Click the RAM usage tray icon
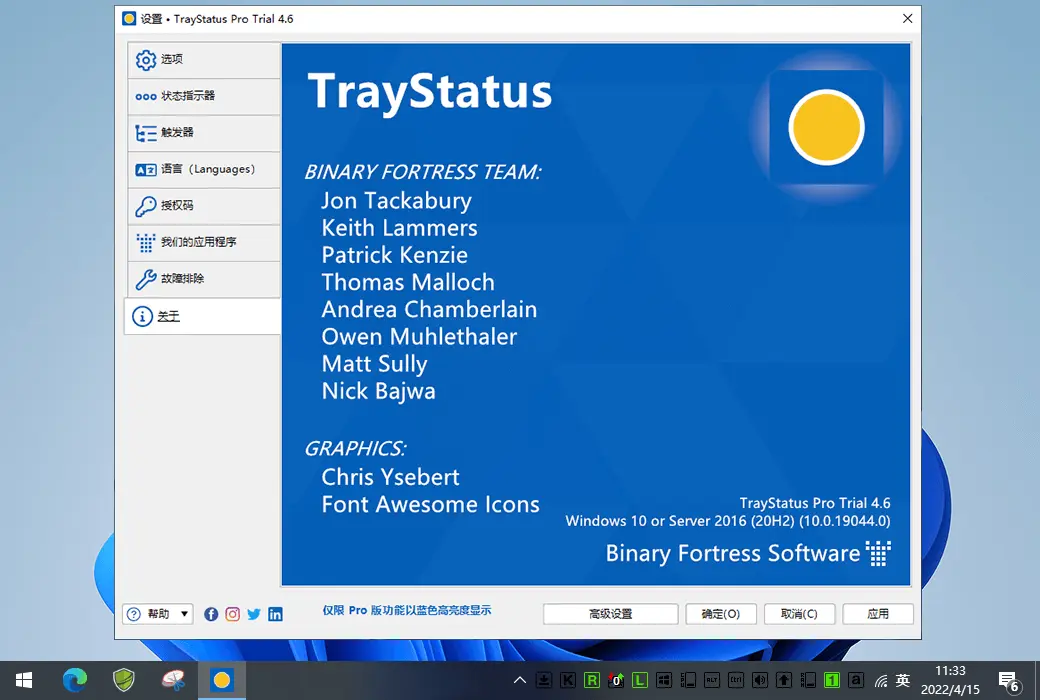Screen dimensions: 1040x700 [x=808, y=680]
